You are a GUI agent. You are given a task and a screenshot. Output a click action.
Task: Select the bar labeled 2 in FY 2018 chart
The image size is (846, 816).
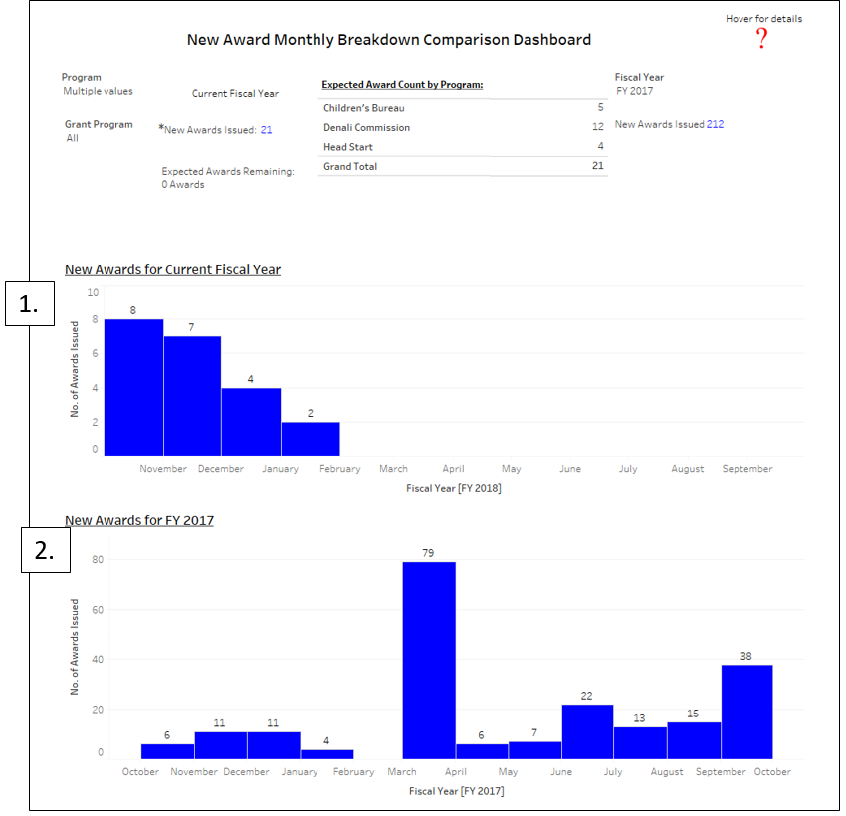tap(310, 438)
